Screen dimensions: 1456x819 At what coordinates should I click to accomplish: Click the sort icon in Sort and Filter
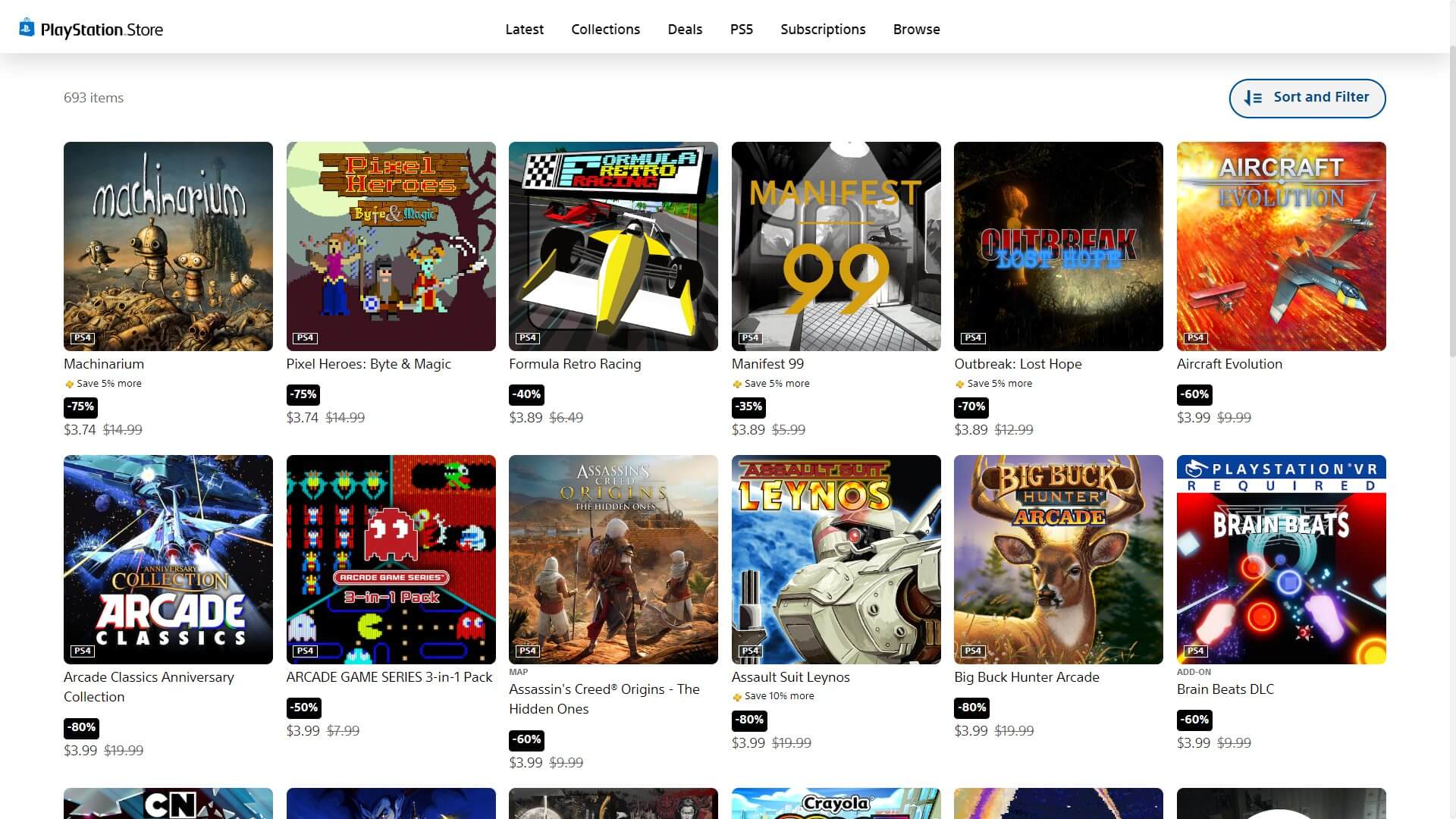coord(1253,98)
